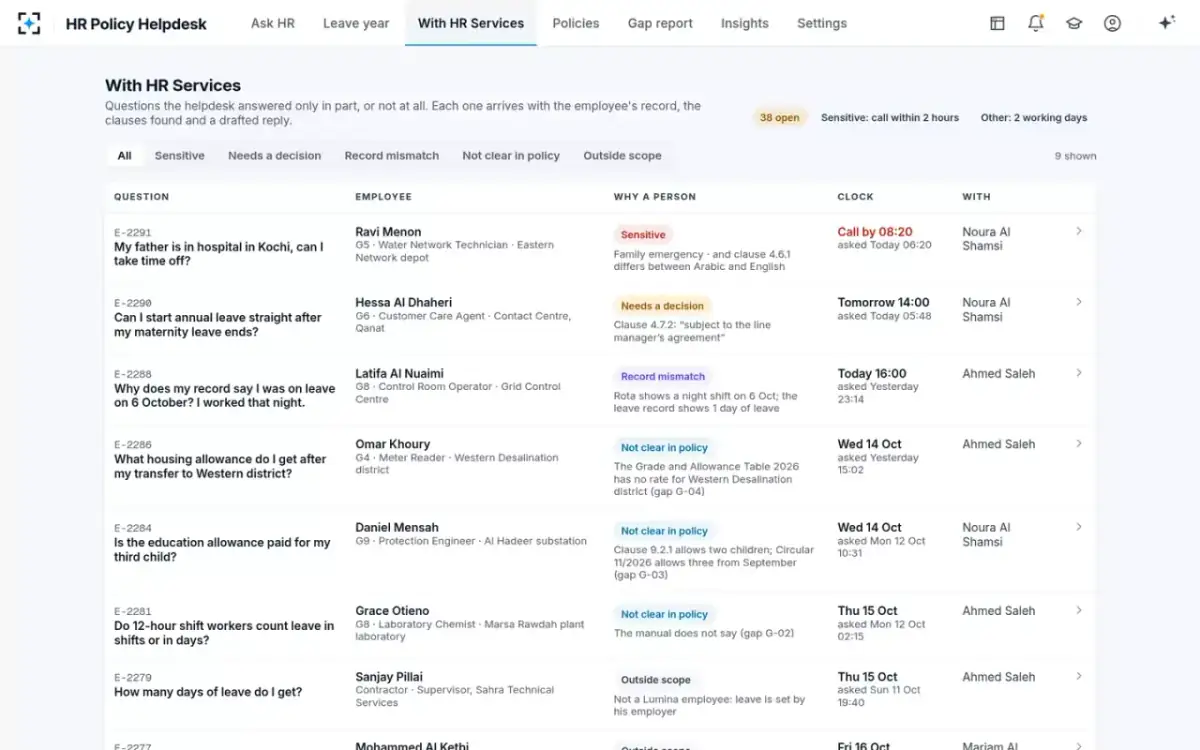Click "Sensitive: call within 2 hours" label

(x=890, y=118)
